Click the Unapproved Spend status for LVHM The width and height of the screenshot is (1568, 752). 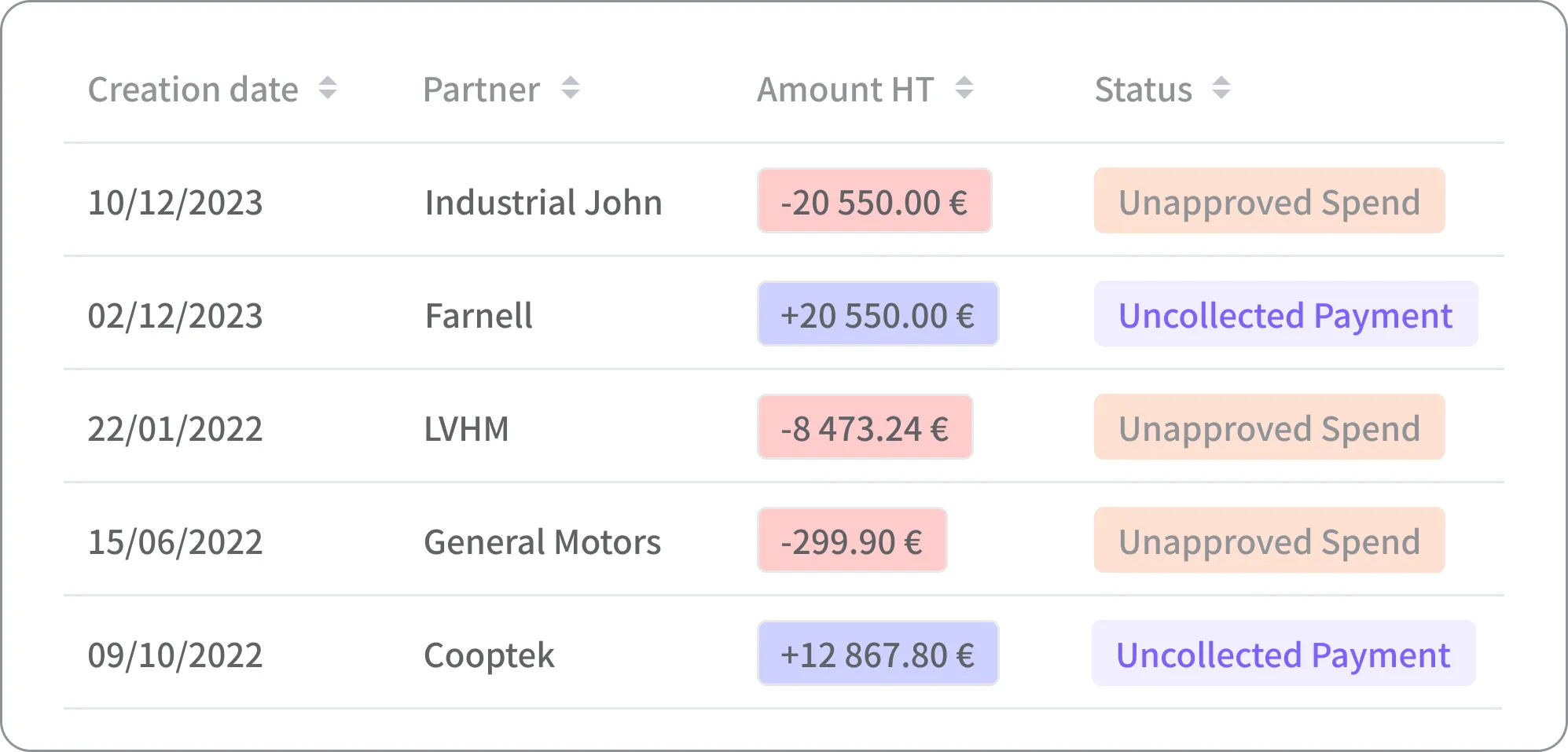tap(1269, 428)
